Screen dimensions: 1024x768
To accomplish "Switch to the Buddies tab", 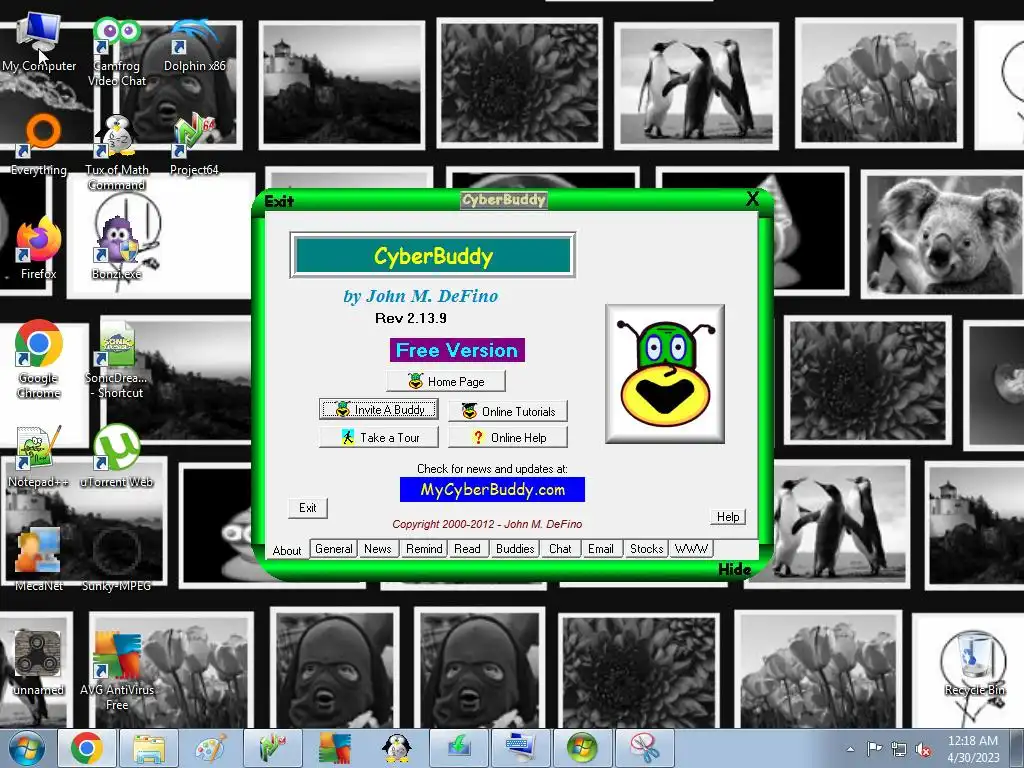I will click(x=515, y=549).
